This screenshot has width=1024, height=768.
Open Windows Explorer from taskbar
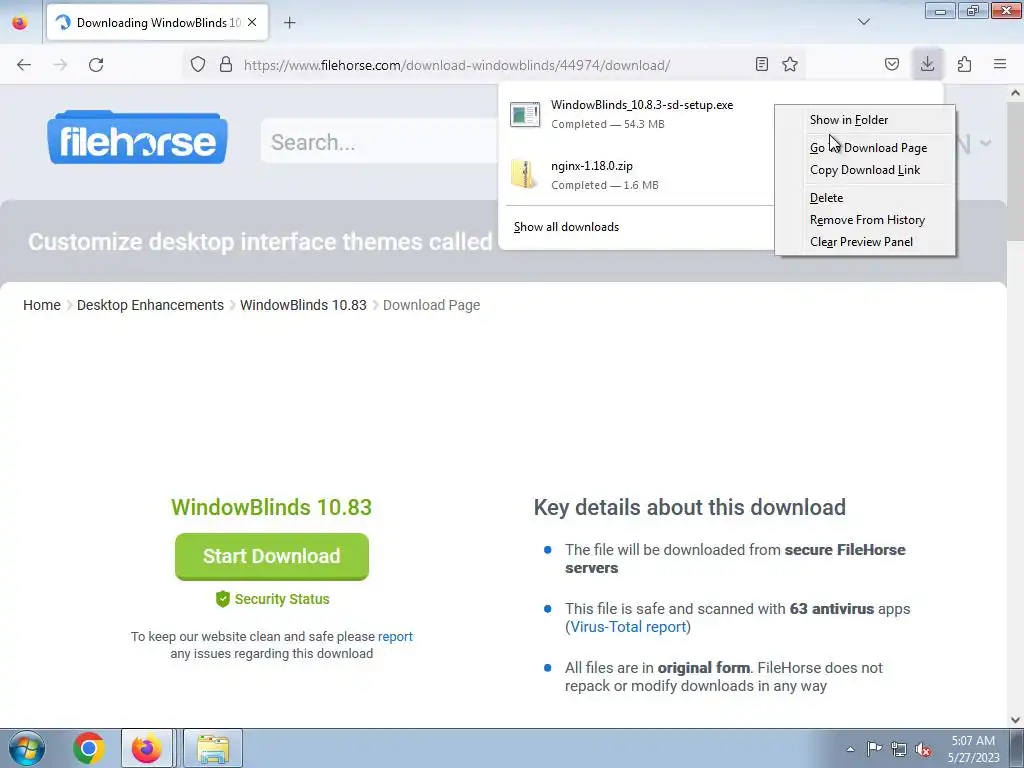[x=213, y=748]
